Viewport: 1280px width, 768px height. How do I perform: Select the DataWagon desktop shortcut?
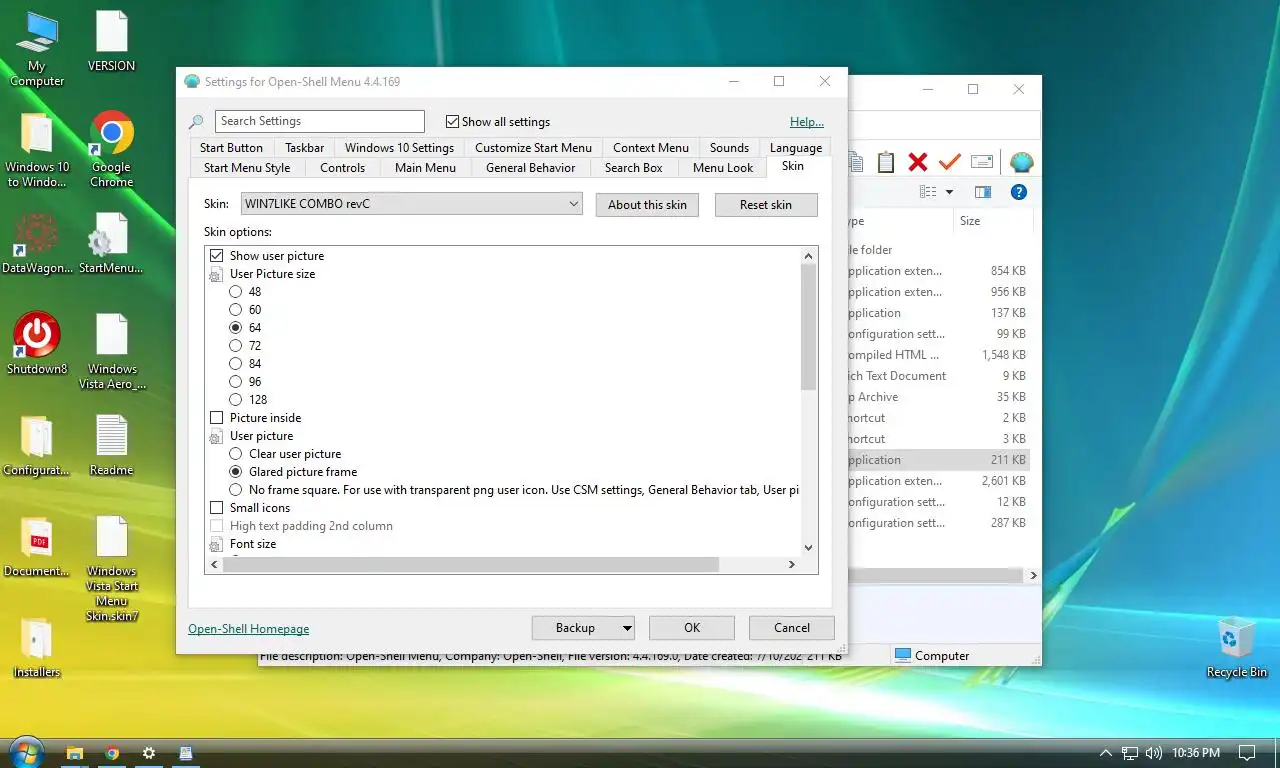37,244
